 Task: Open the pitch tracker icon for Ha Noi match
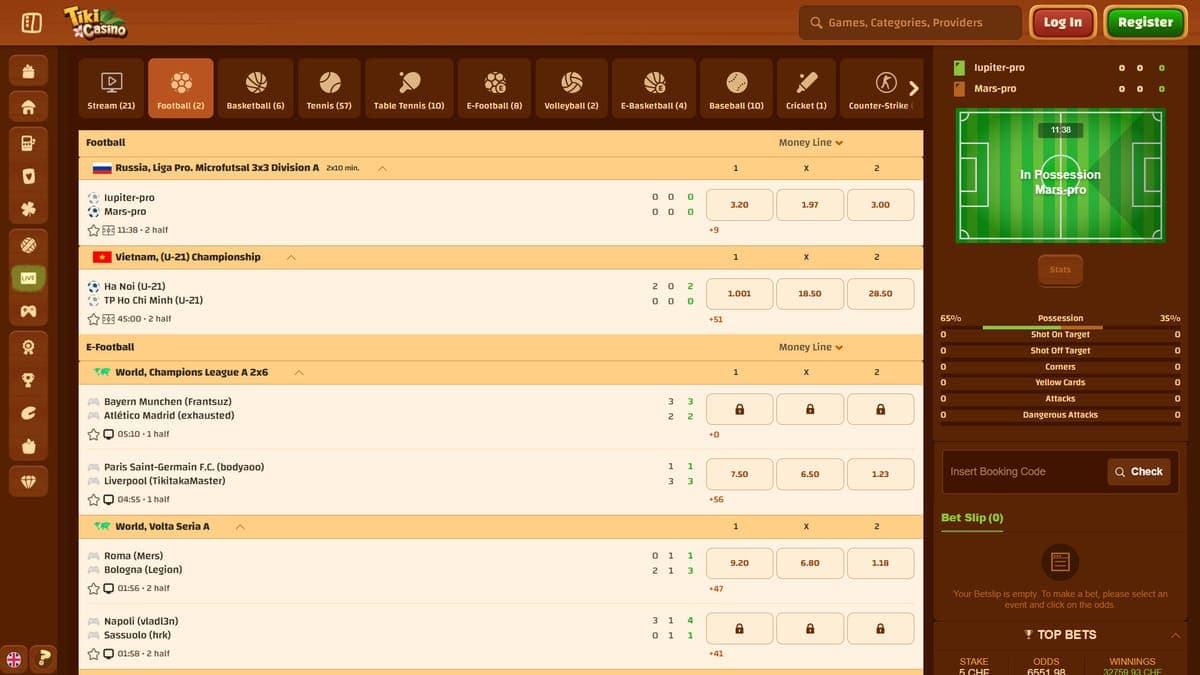[109, 319]
